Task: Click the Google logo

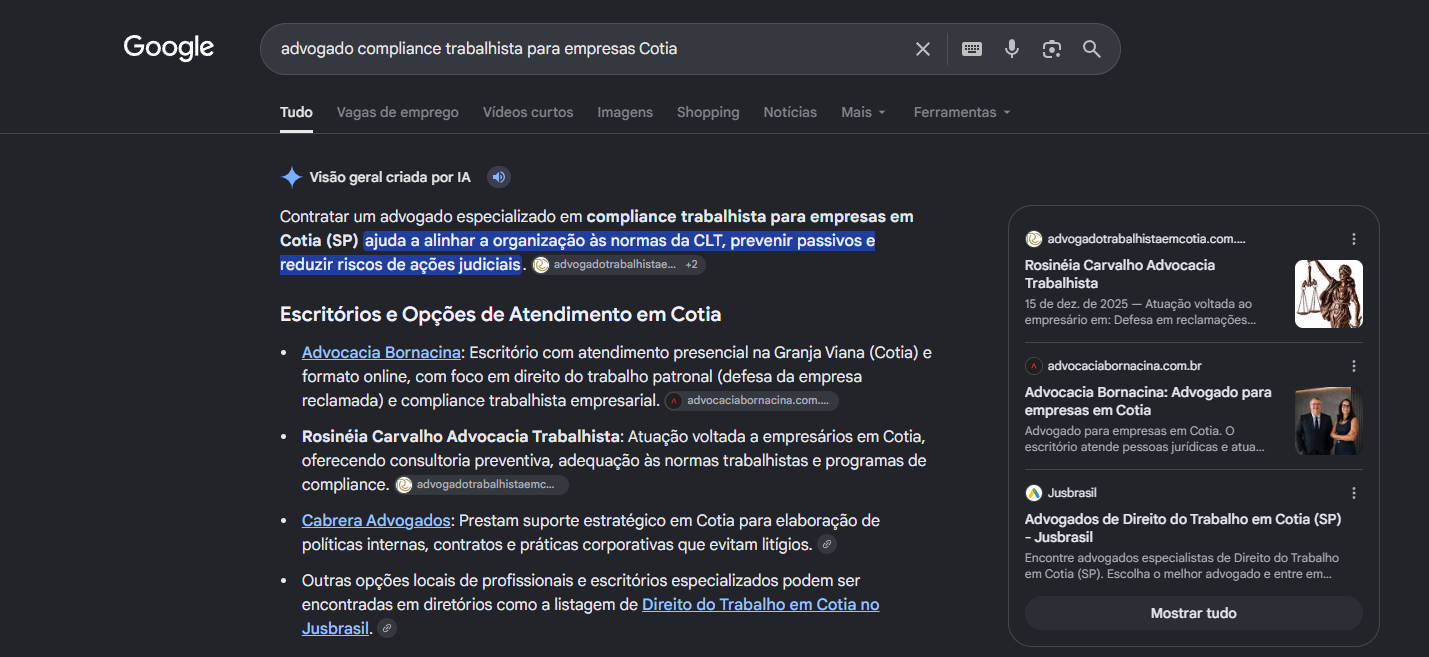Action: point(169,47)
